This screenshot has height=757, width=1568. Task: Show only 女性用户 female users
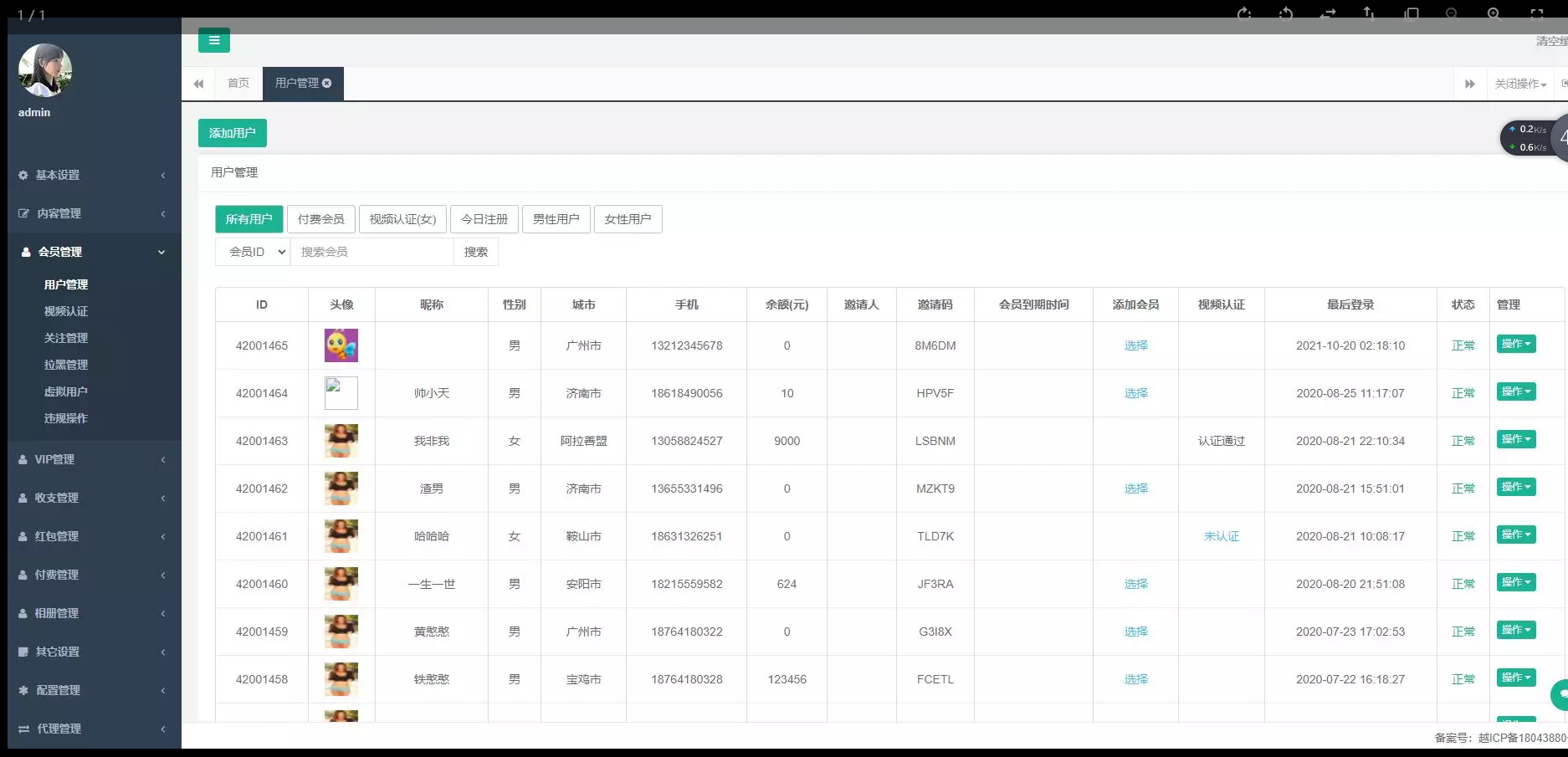click(628, 219)
